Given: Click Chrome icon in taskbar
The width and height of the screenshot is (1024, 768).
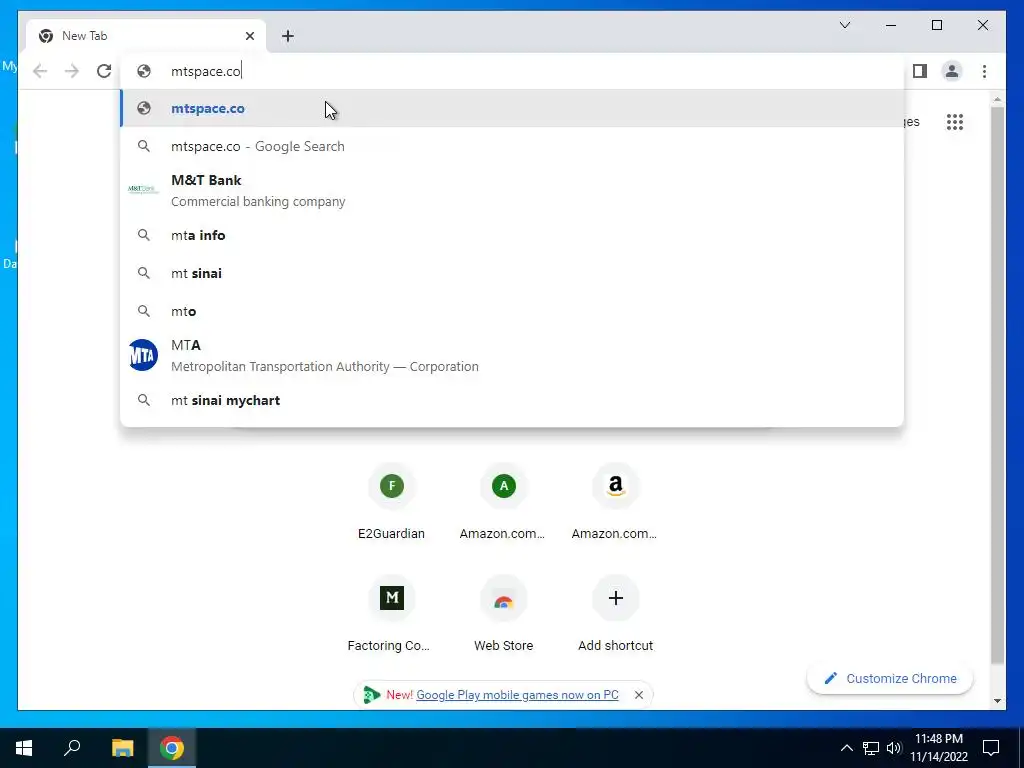Looking at the screenshot, I should [172, 748].
